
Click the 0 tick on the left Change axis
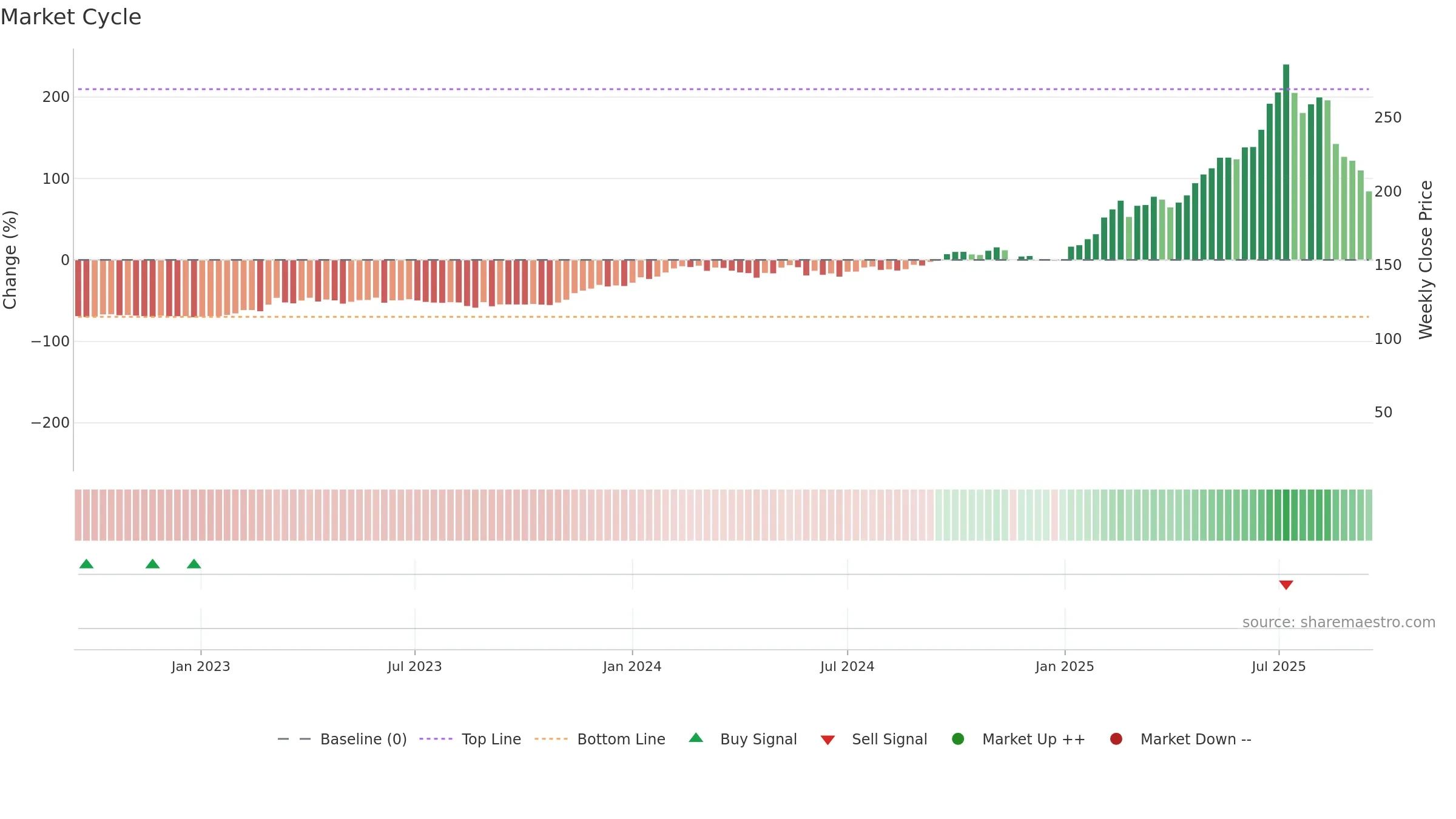click(x=66, y=260)
